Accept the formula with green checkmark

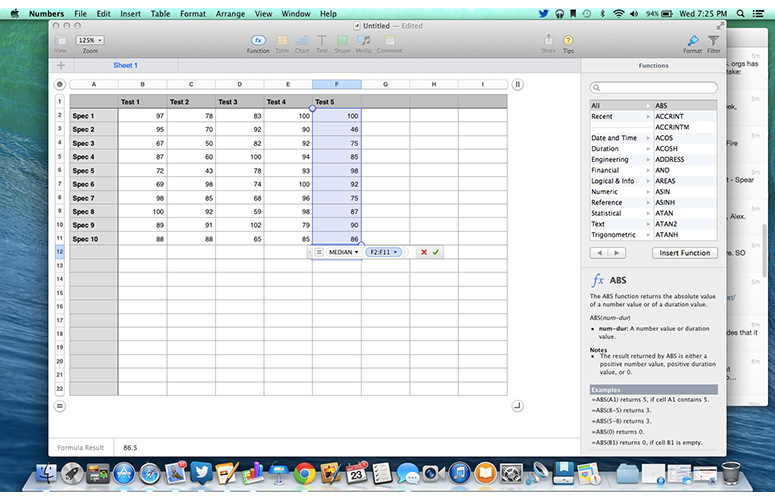point(435,252)
